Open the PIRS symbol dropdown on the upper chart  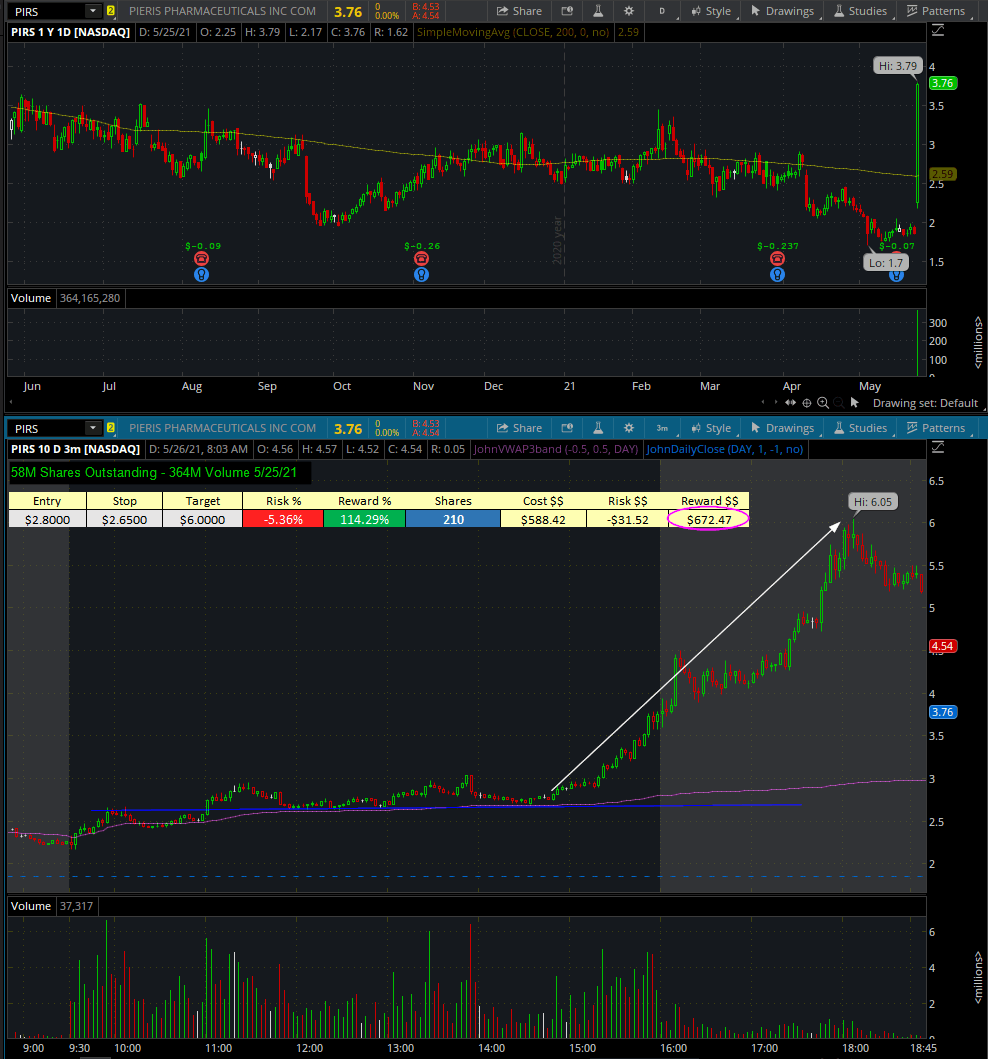click(x=93, y=12)
